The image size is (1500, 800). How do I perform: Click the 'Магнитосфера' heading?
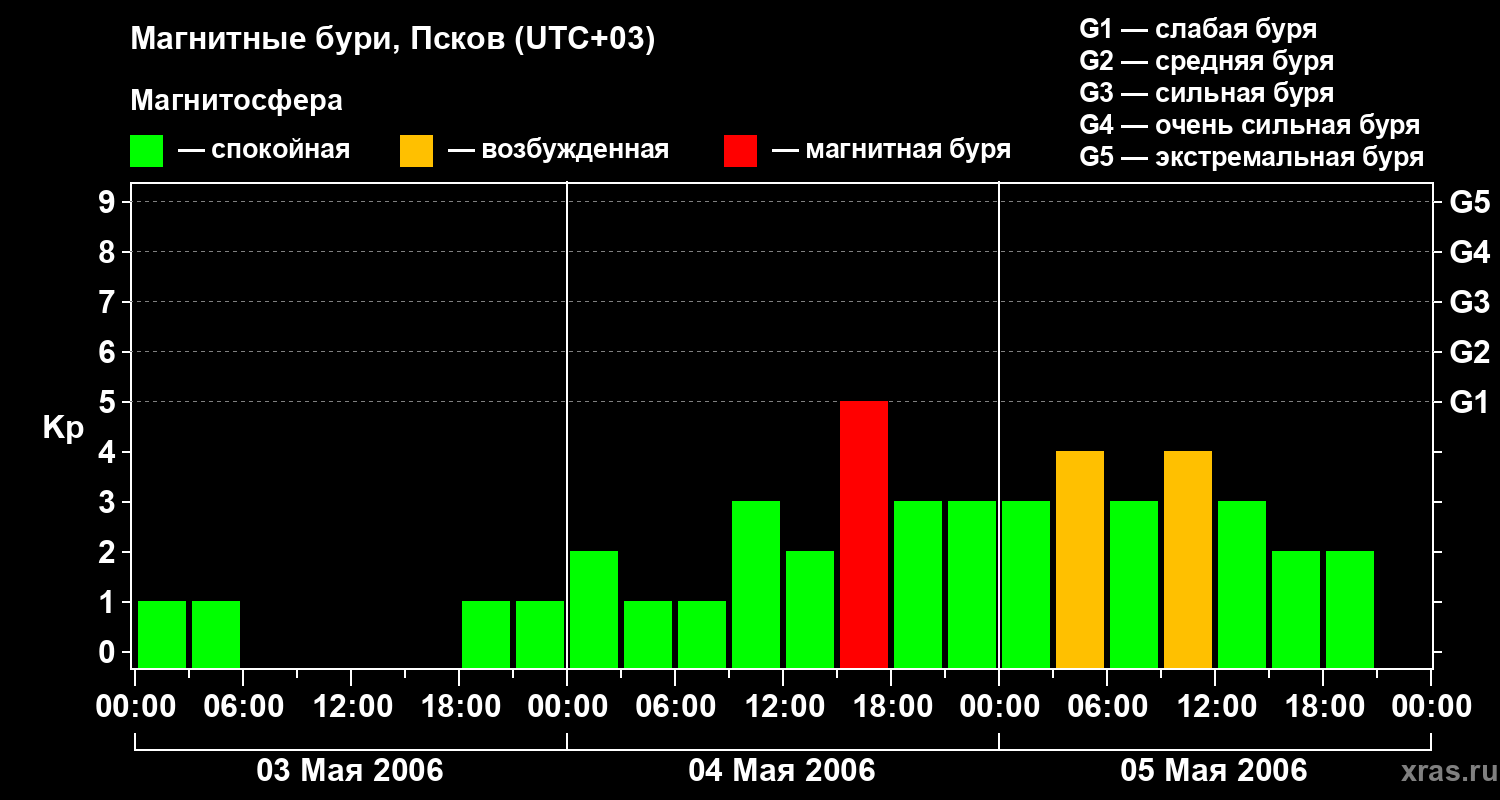click(236, 101)
